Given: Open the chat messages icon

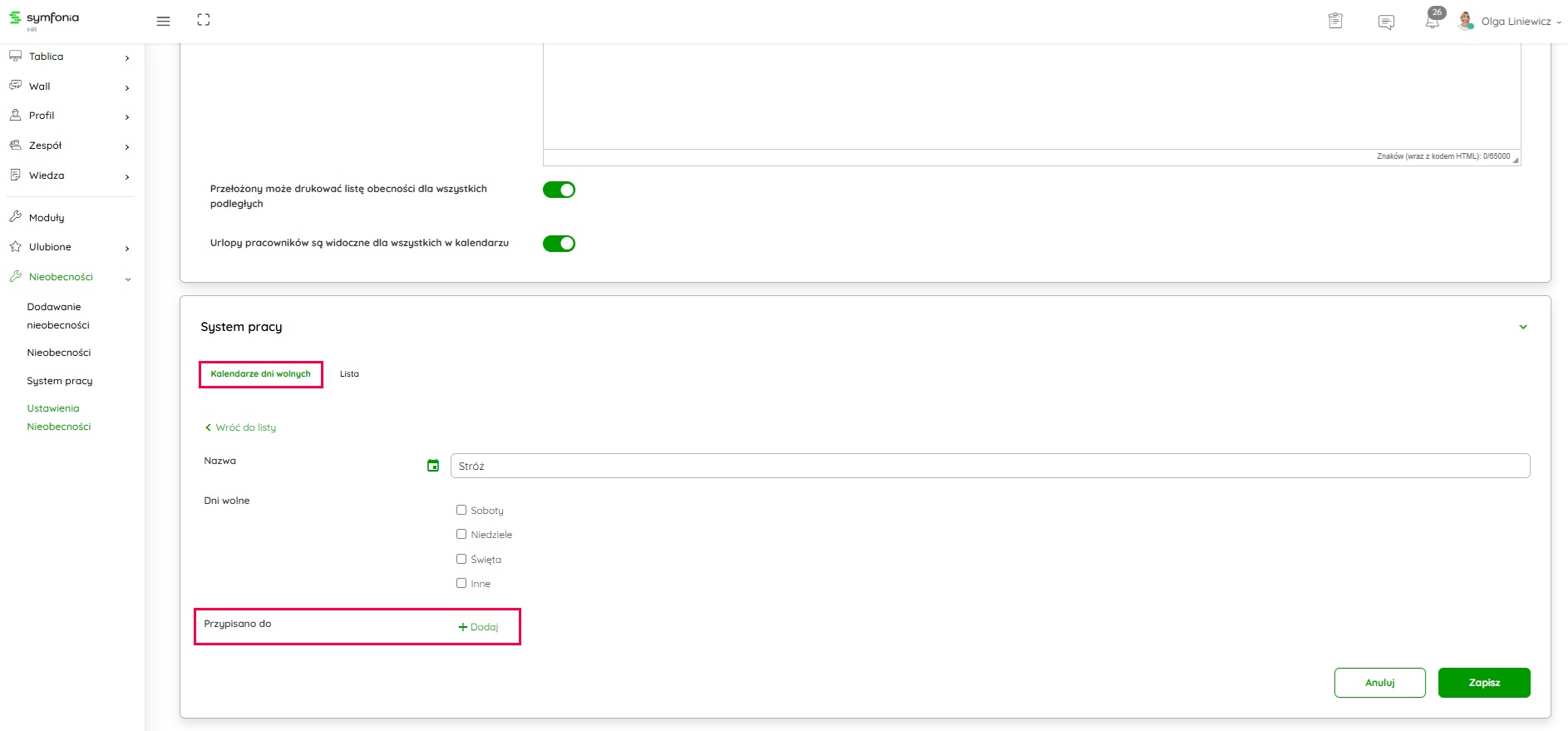Looking at the screenshot, I should point(1386,22).
